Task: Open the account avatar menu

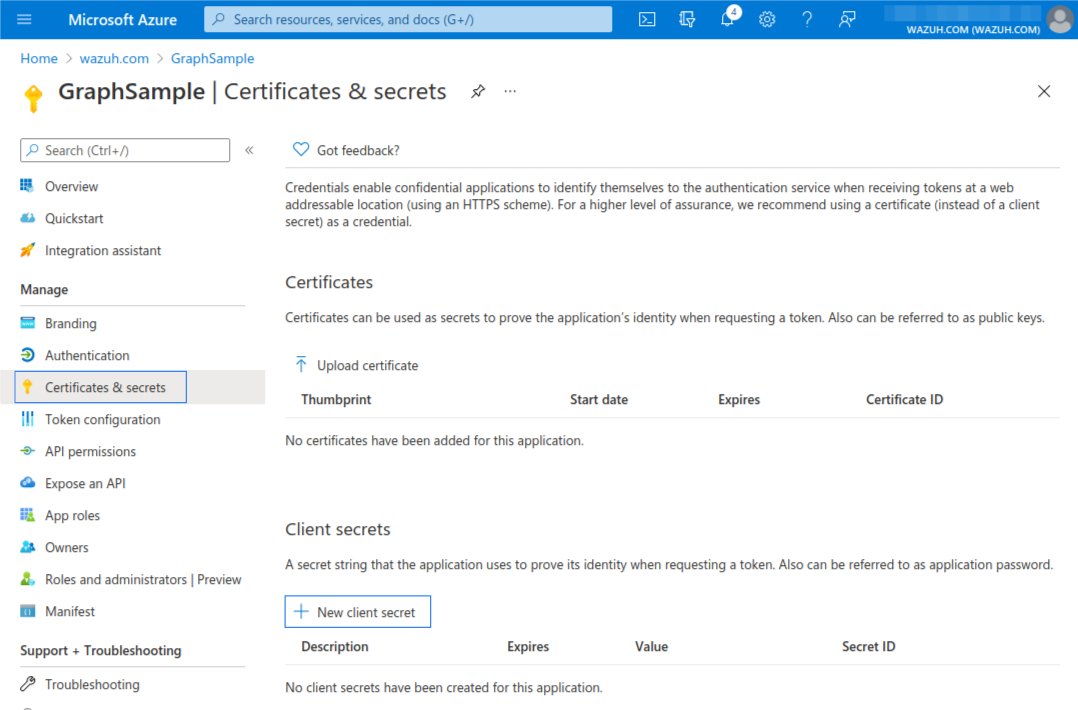Action: [1058, 19]
